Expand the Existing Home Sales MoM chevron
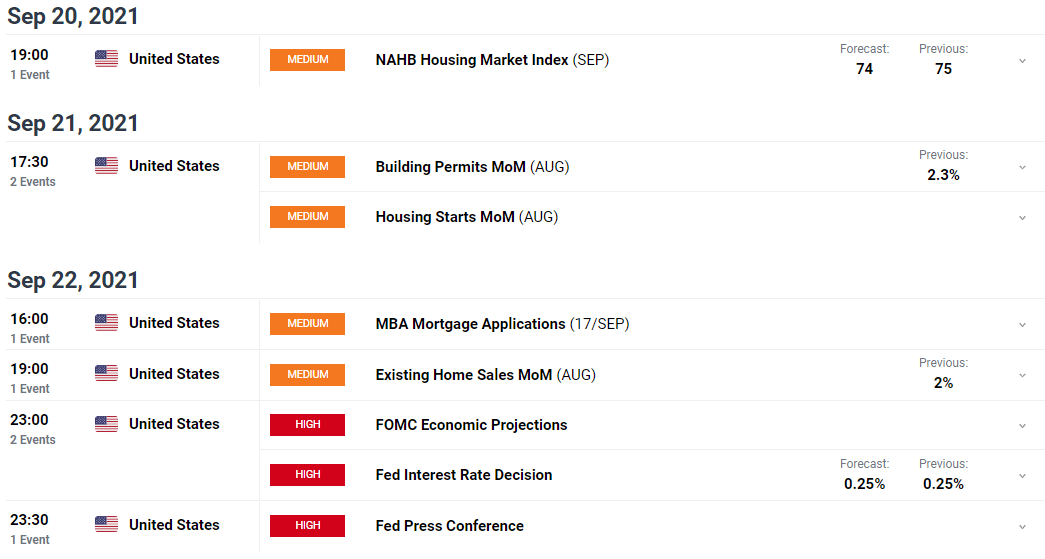The height and width of the screenshot is (559, 1045). [x=1022, y=376]
